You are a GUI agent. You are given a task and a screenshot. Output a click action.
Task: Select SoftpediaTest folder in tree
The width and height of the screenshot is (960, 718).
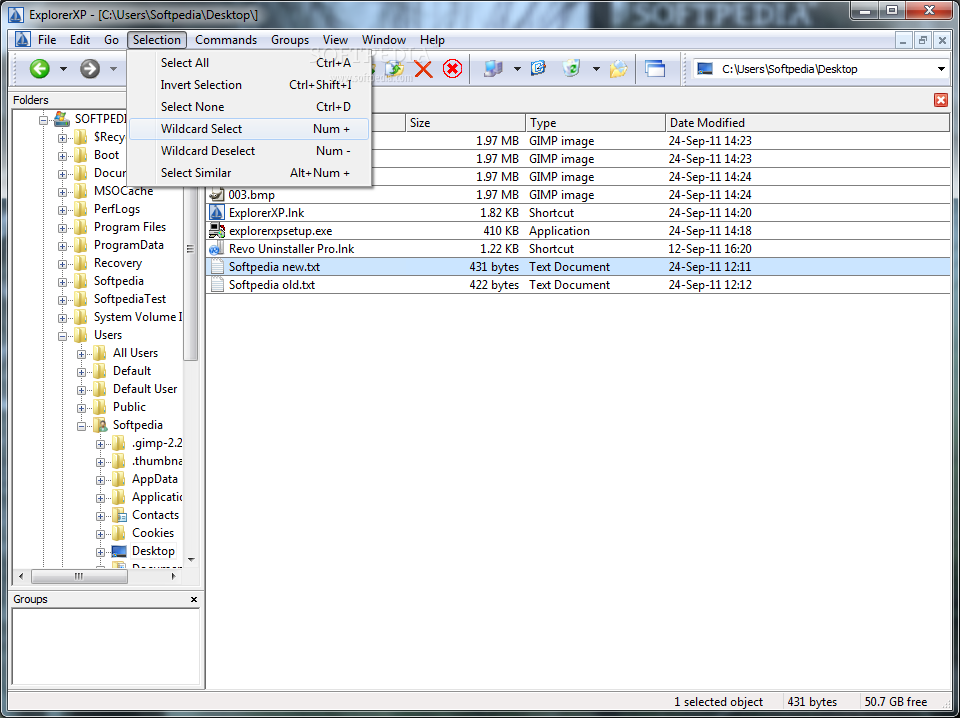tap(130, 299)
